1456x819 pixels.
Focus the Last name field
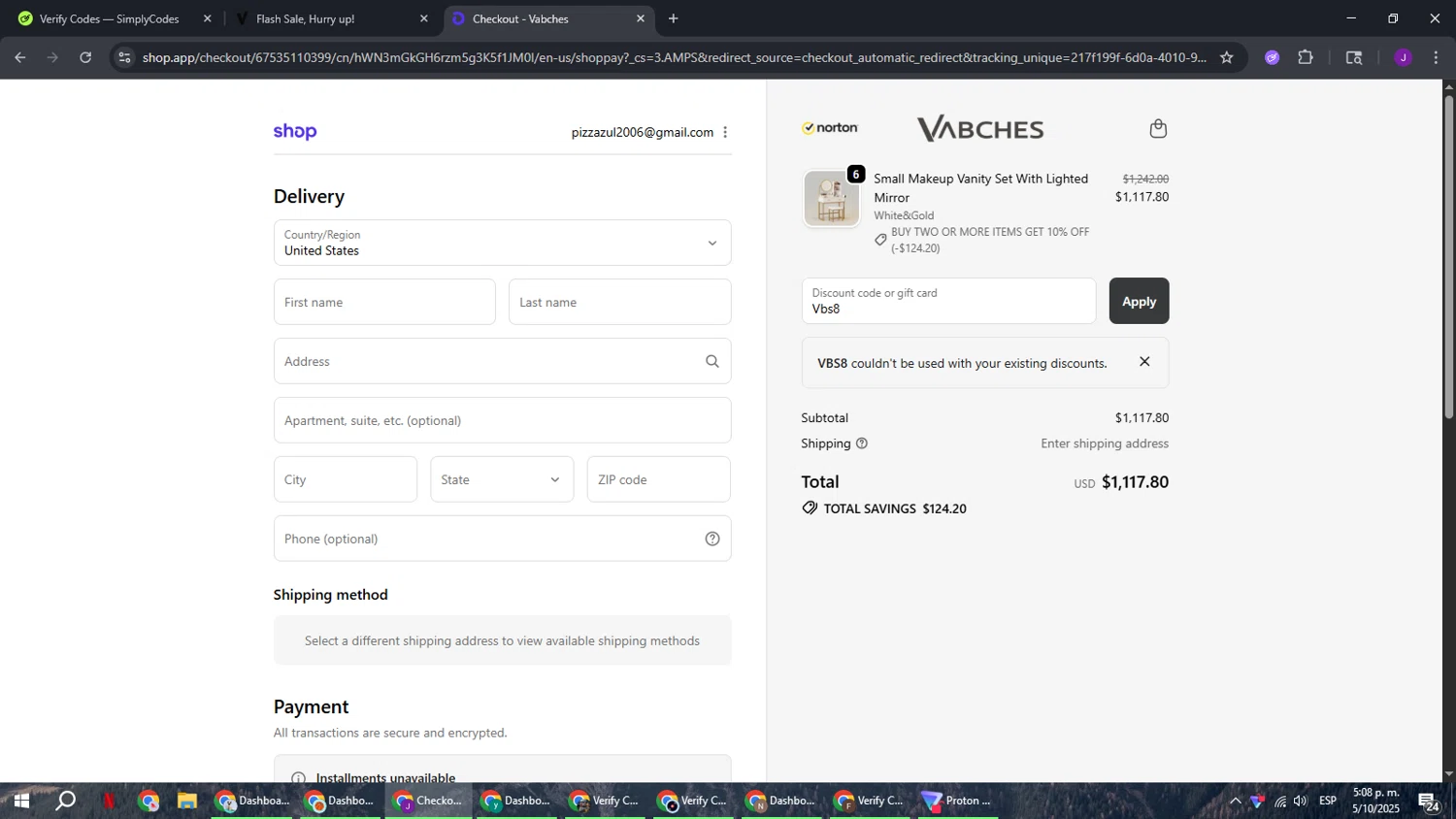pyautogui.click(x=620, y=302)
